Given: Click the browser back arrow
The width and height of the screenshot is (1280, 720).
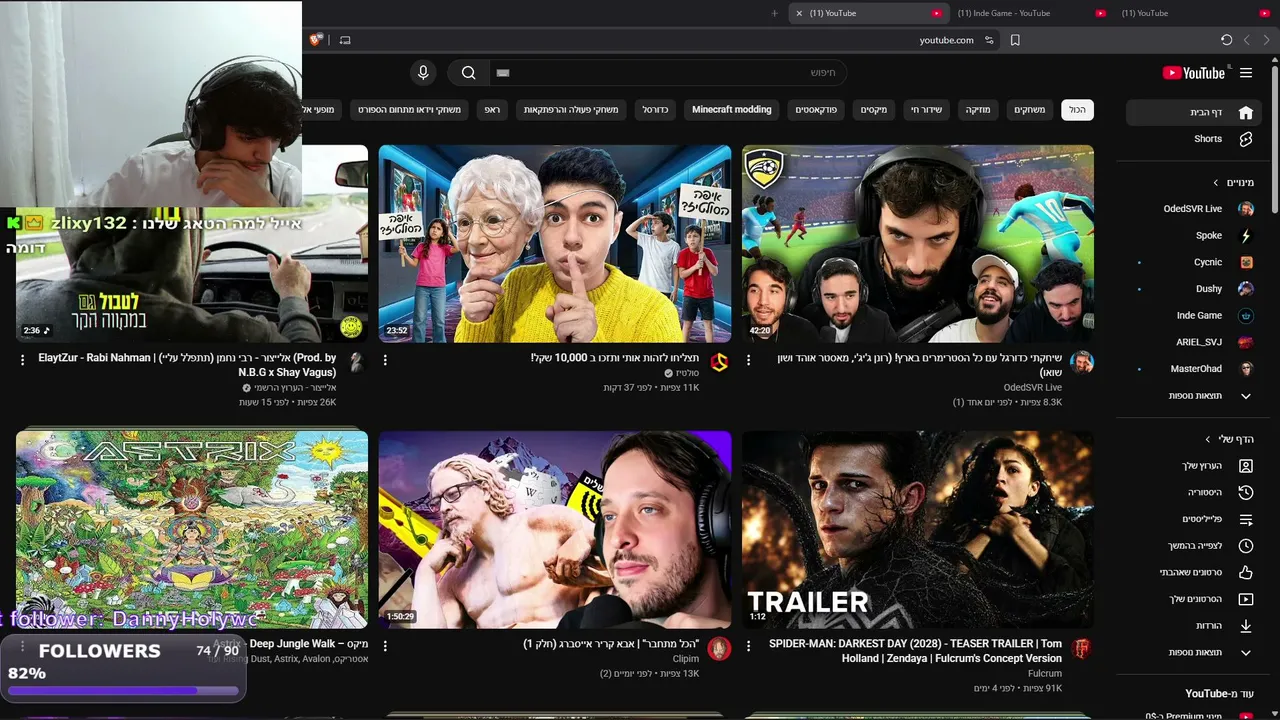Looking at the screenshot, I should pos(1247,40).
